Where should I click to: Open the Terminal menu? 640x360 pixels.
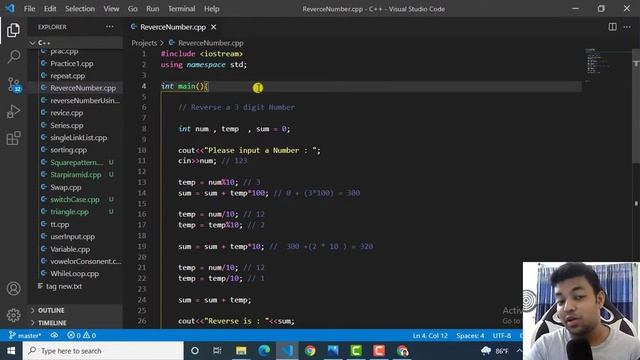(181, 9)
